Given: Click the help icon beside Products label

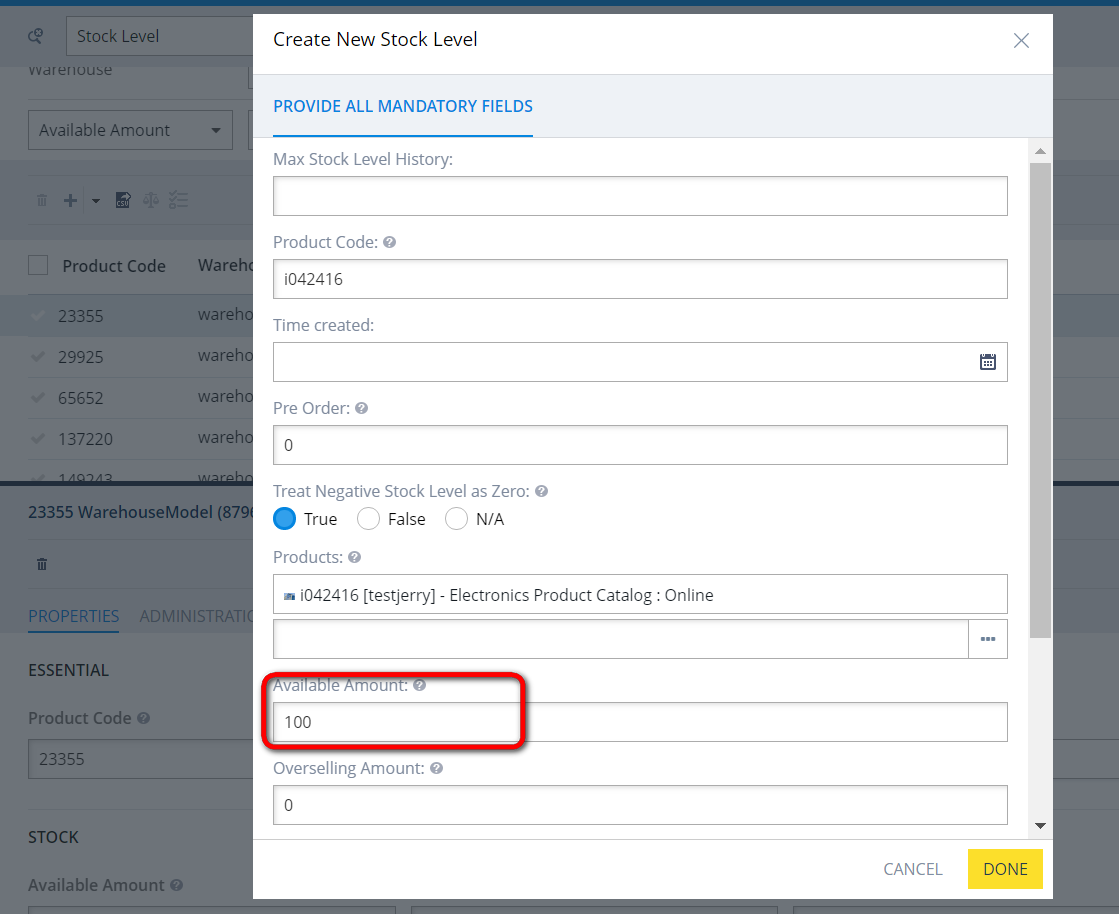Looking at the screenshot, I should [x=354, y=557].
